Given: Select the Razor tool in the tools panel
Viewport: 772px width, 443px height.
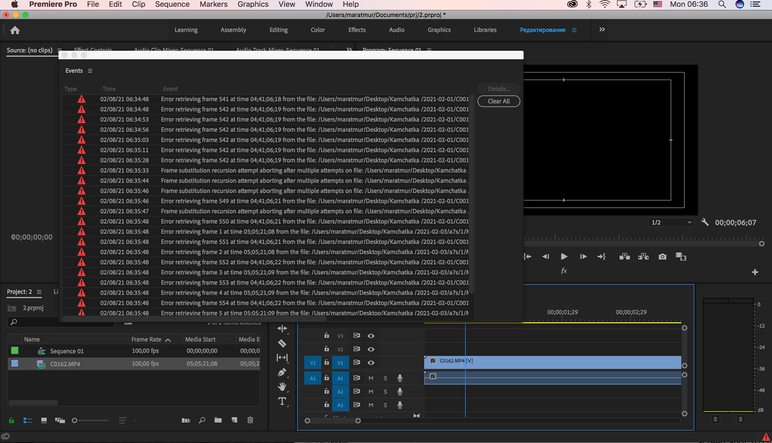Looking at the screenshot, I should [282, 343].
